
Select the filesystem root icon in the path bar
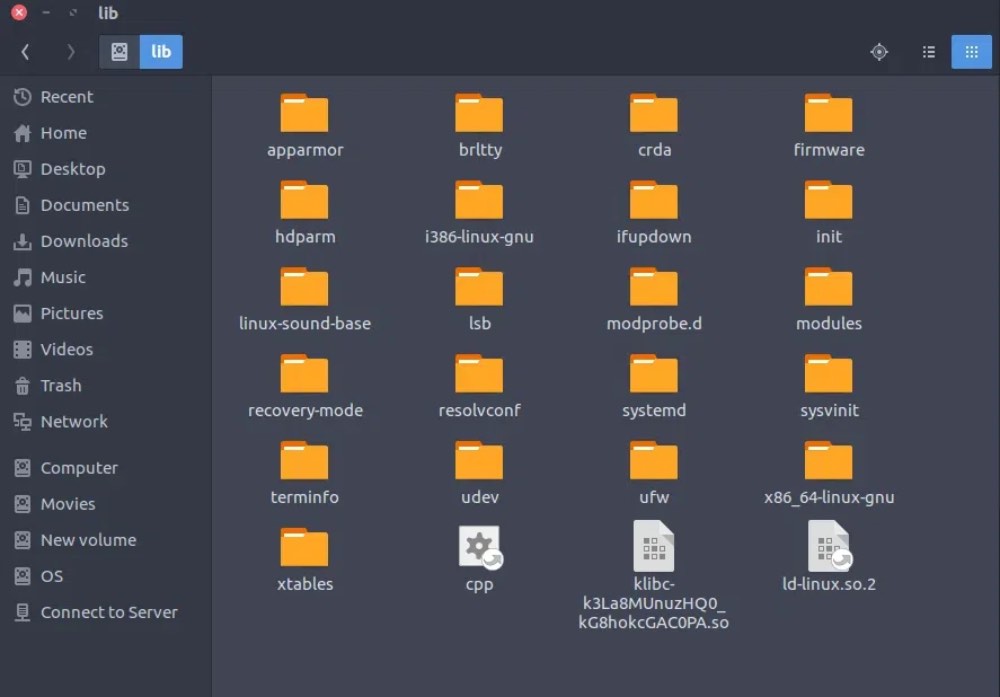pyautogui.click(x=119, y=51)
